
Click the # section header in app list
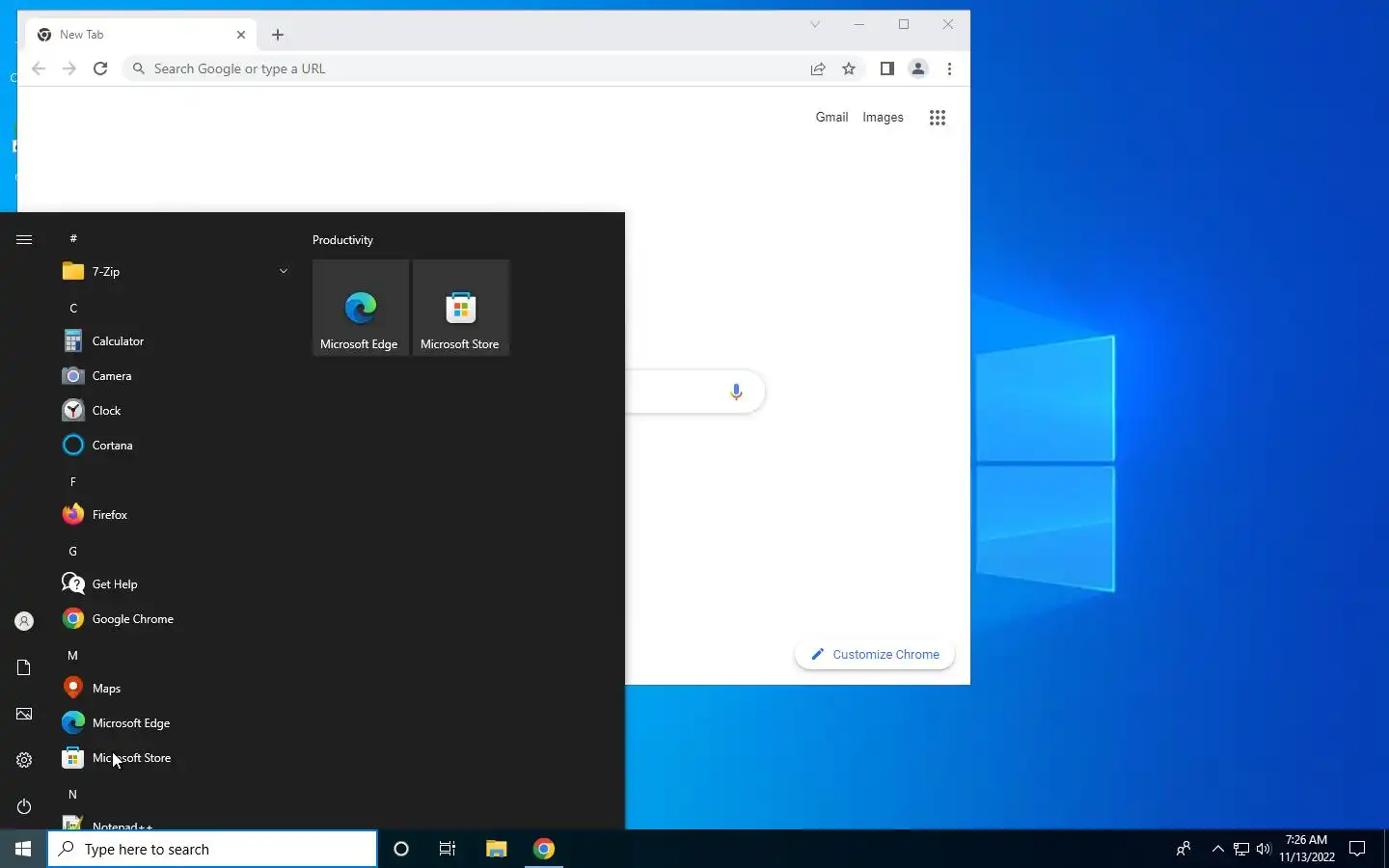(x=73, y=238)
